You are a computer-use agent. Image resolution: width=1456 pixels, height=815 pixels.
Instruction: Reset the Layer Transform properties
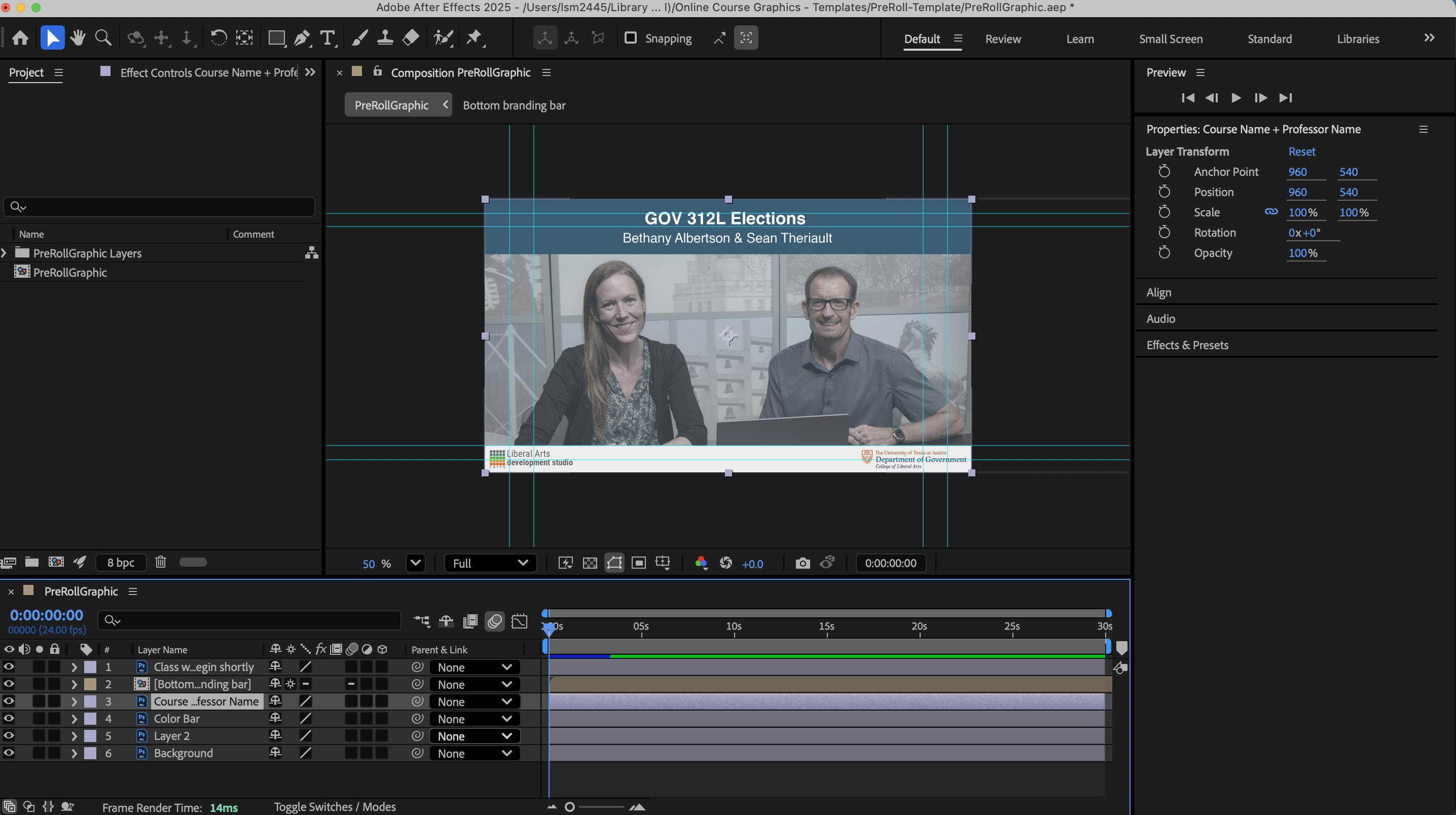(1301, 152)
